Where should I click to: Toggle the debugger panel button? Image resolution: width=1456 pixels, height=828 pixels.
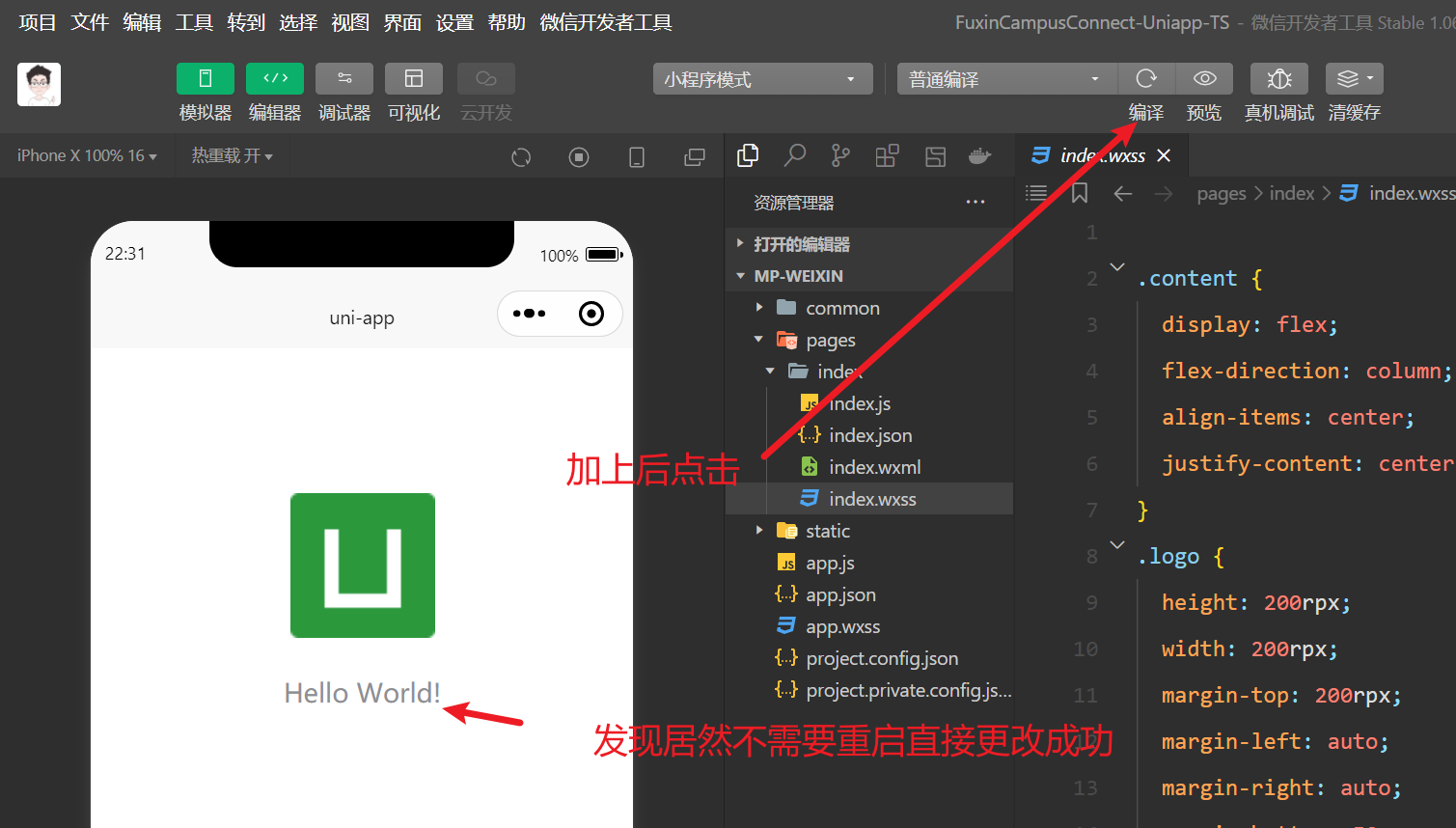344,79
